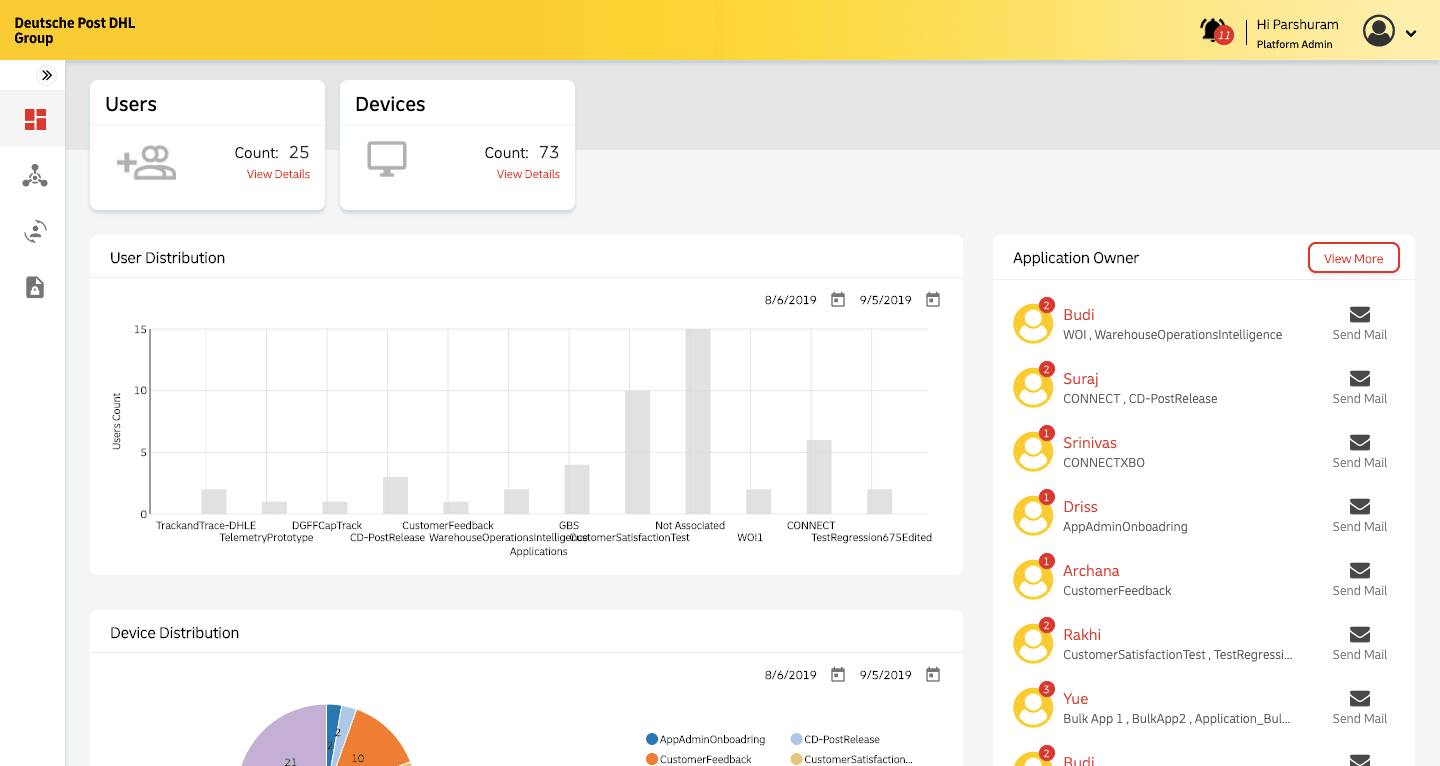The width and height of the screenshot is (1440, 766).
Task: Open start date calendar in User Distribution
Action: pyautogui.click(x=838, y=300)
